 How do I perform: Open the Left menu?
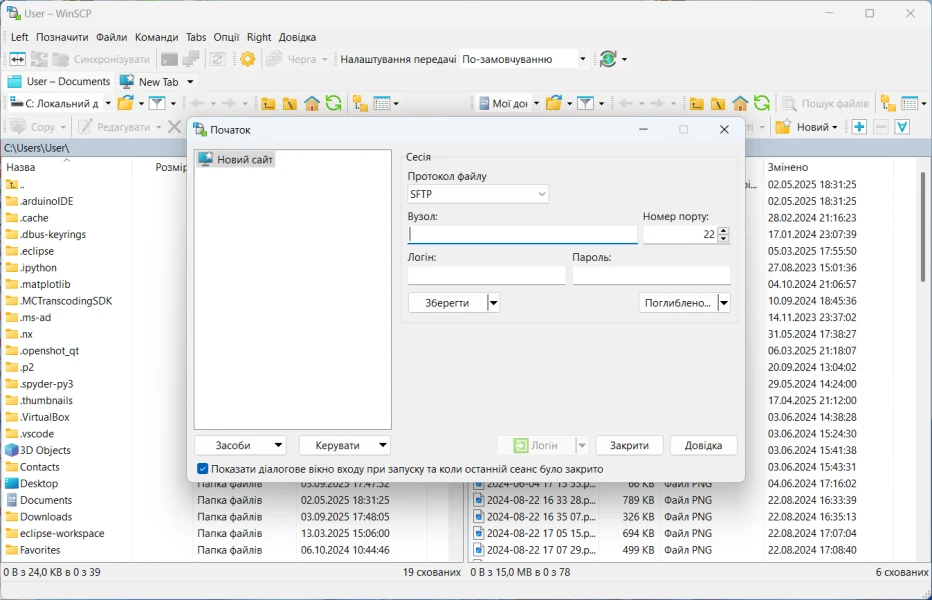(x=20, y=37)
